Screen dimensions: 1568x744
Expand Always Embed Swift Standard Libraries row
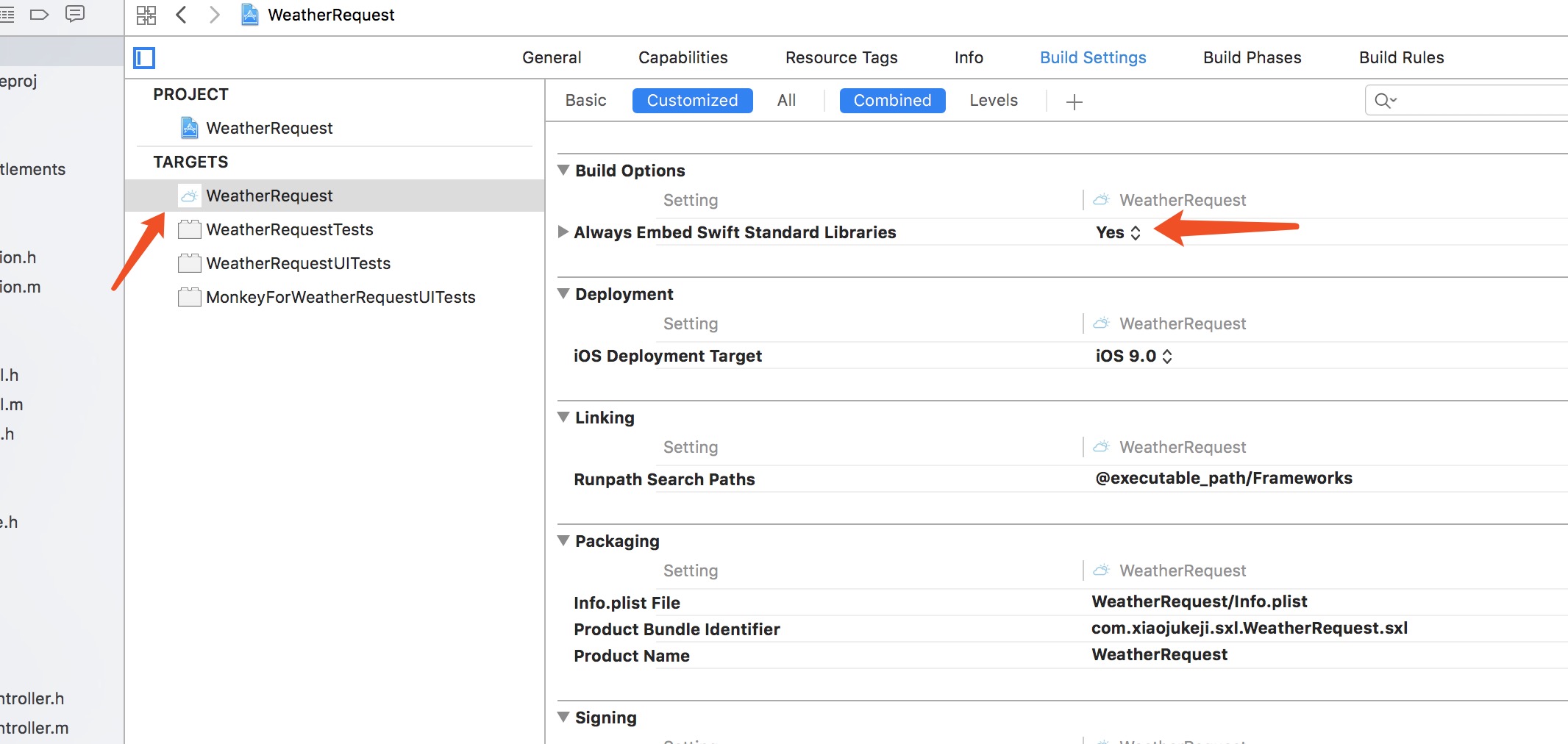[x=563, y=232]
